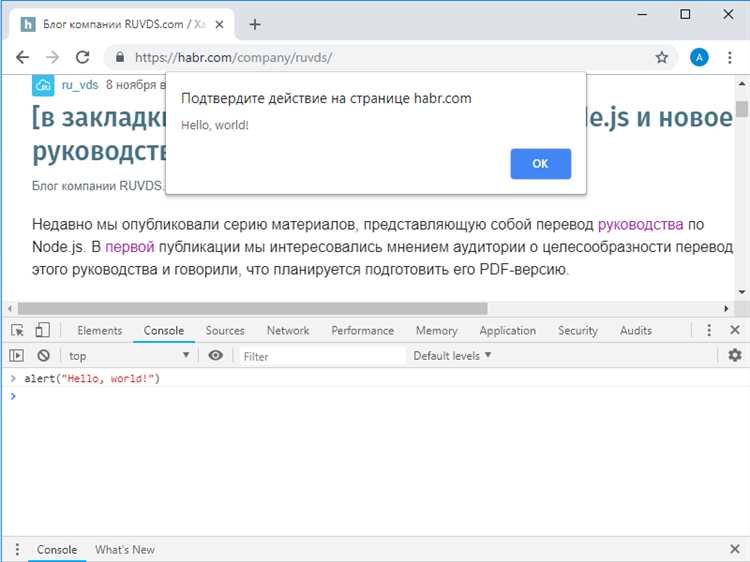Switch to the What's New drawer tab
750x562 pixels.
[125, 550]
